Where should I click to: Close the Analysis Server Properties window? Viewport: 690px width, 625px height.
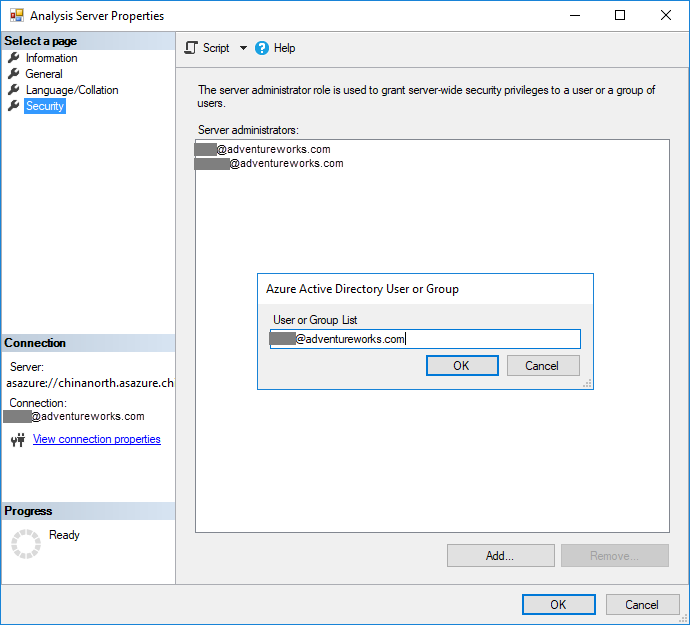666,15
